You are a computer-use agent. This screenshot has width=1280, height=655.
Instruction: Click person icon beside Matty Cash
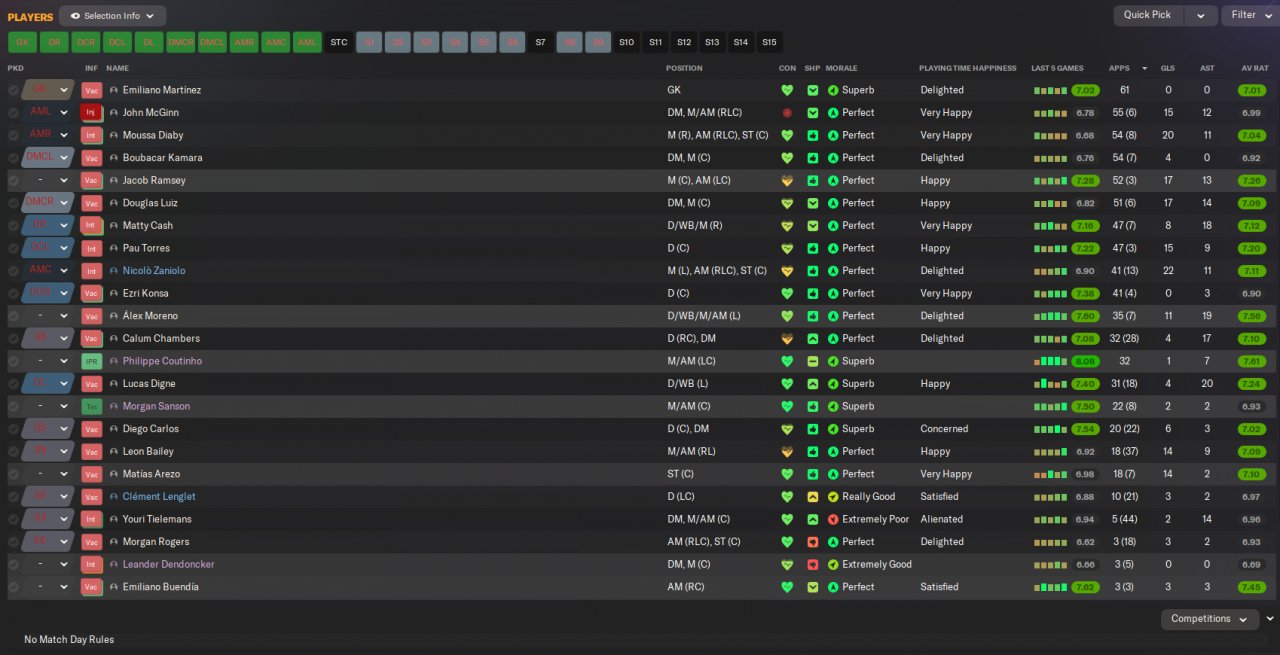pos(114,226)
